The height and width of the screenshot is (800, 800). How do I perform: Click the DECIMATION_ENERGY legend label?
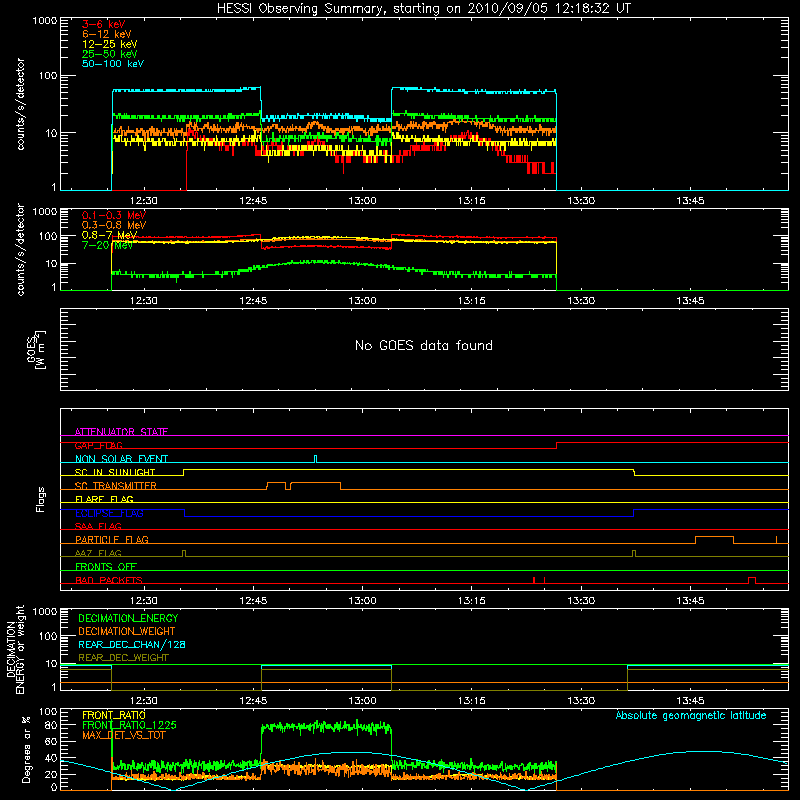tap(128, 618)
